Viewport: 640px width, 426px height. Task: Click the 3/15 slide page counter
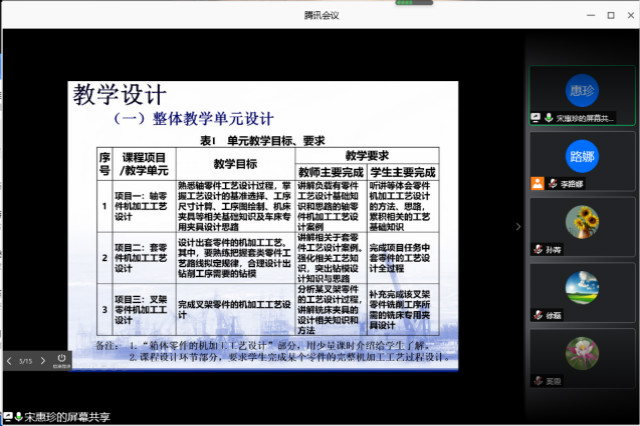click(27, 360)
